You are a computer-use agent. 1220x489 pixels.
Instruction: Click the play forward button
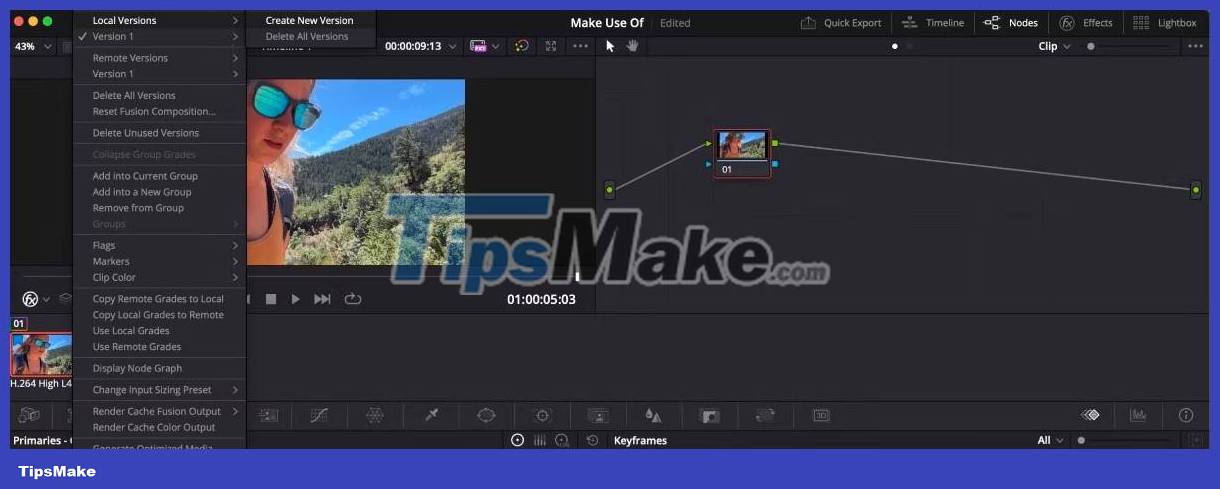pos(295,299)
